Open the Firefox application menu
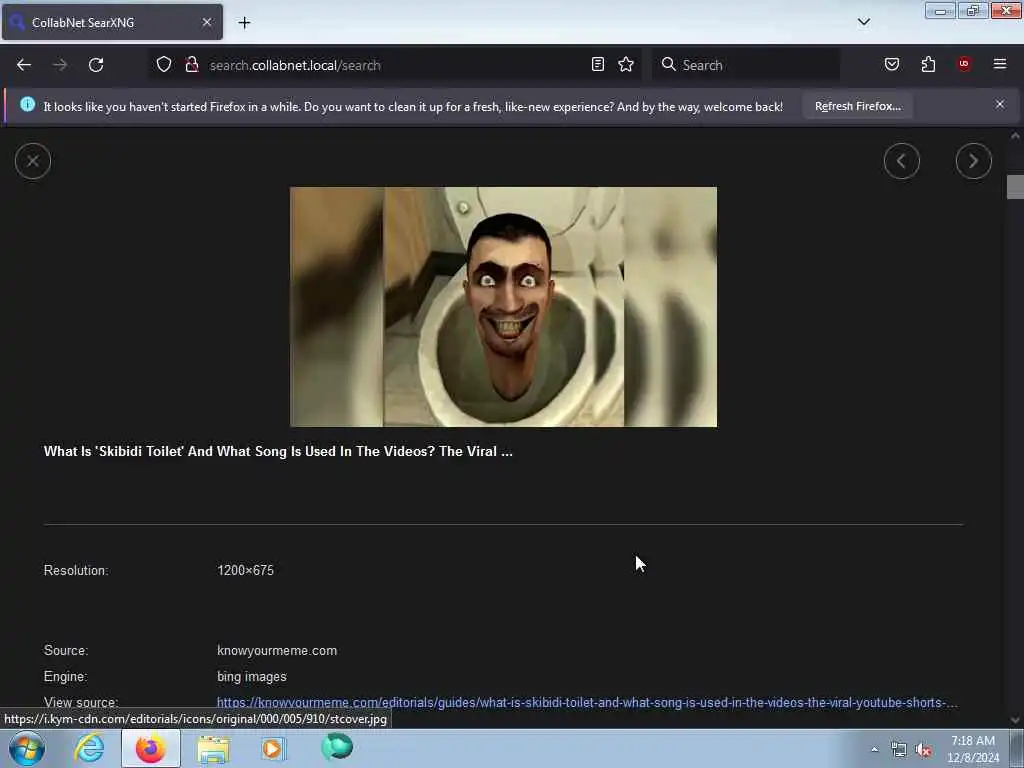The width and height of the screenshot is (1024, 768). point(1000,64)
